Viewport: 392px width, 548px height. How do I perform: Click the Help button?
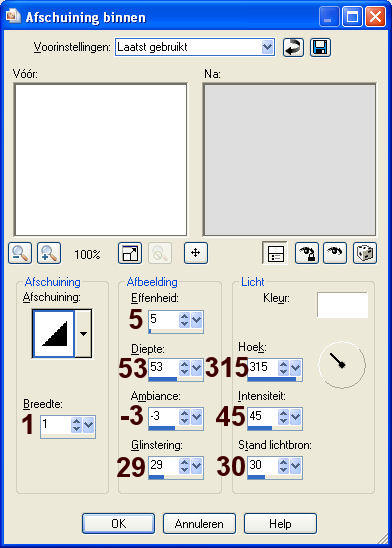tap(280, 524)
